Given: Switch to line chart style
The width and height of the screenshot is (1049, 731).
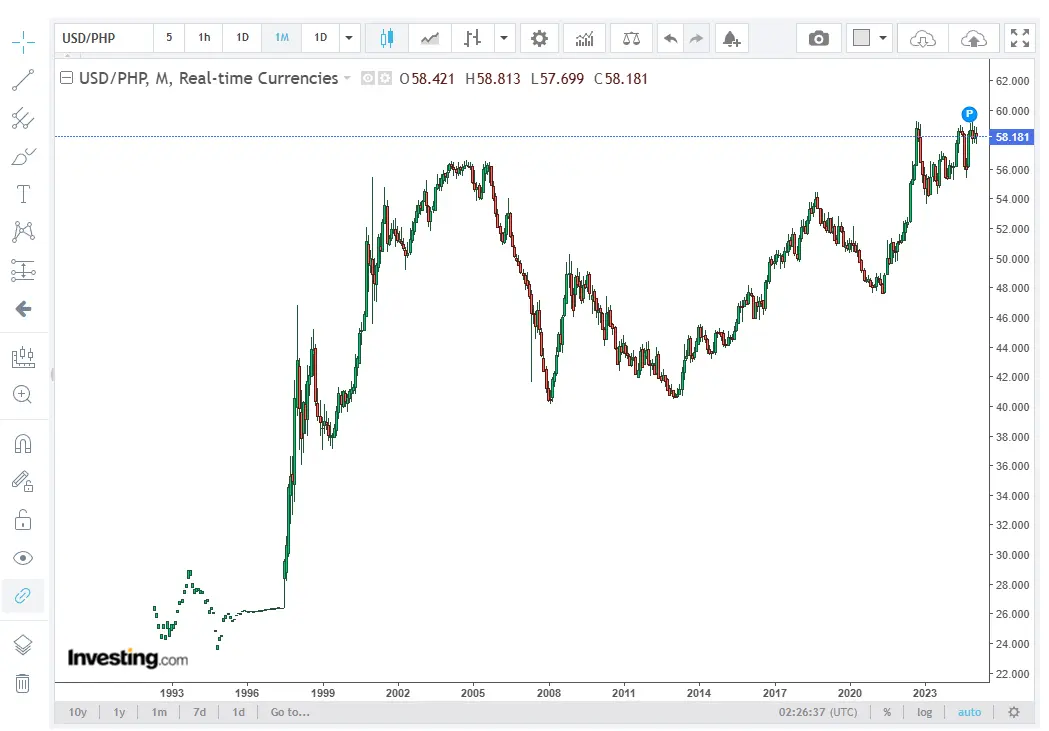Looking at the screenshot, I should (430, 38).
